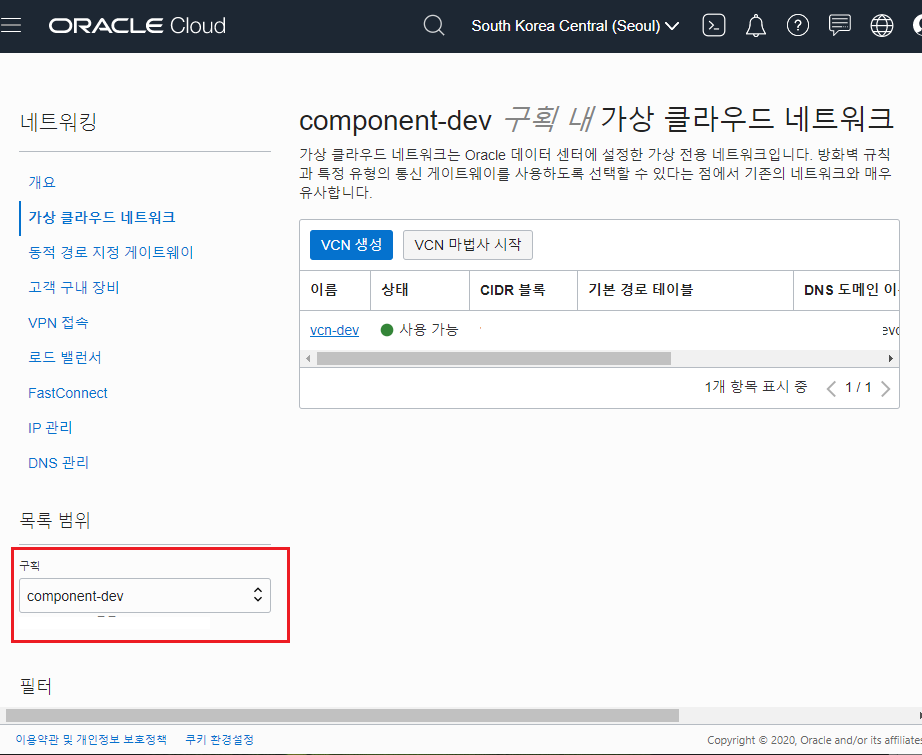
Task: Open 고객 구내 장비 menu item
Action: (74, 288)
